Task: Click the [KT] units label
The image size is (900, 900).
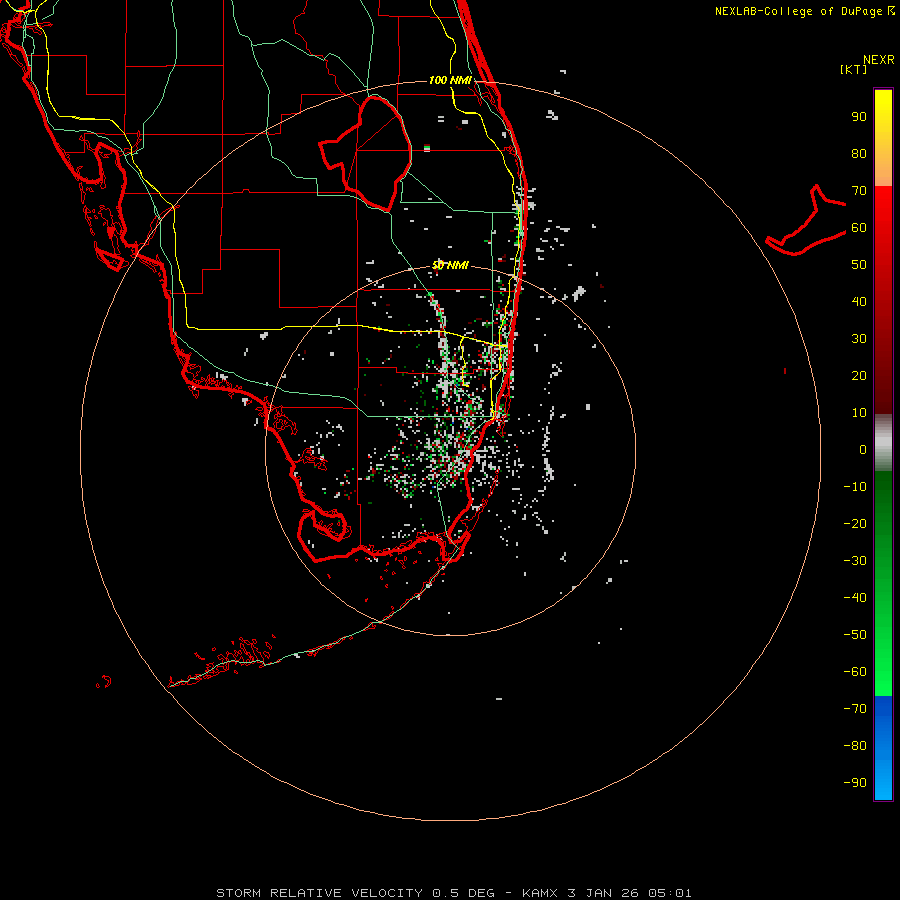Action: [x=853, y=69]
